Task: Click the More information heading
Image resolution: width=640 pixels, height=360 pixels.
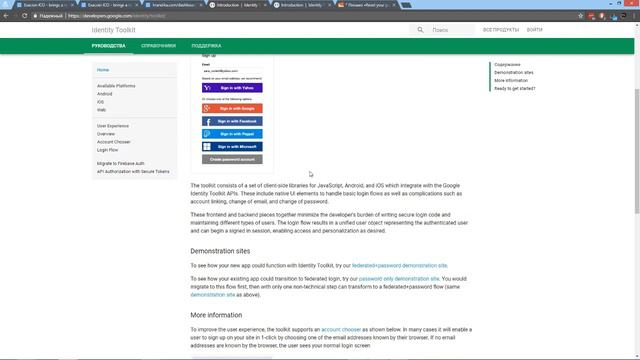Action: [216, 315]
